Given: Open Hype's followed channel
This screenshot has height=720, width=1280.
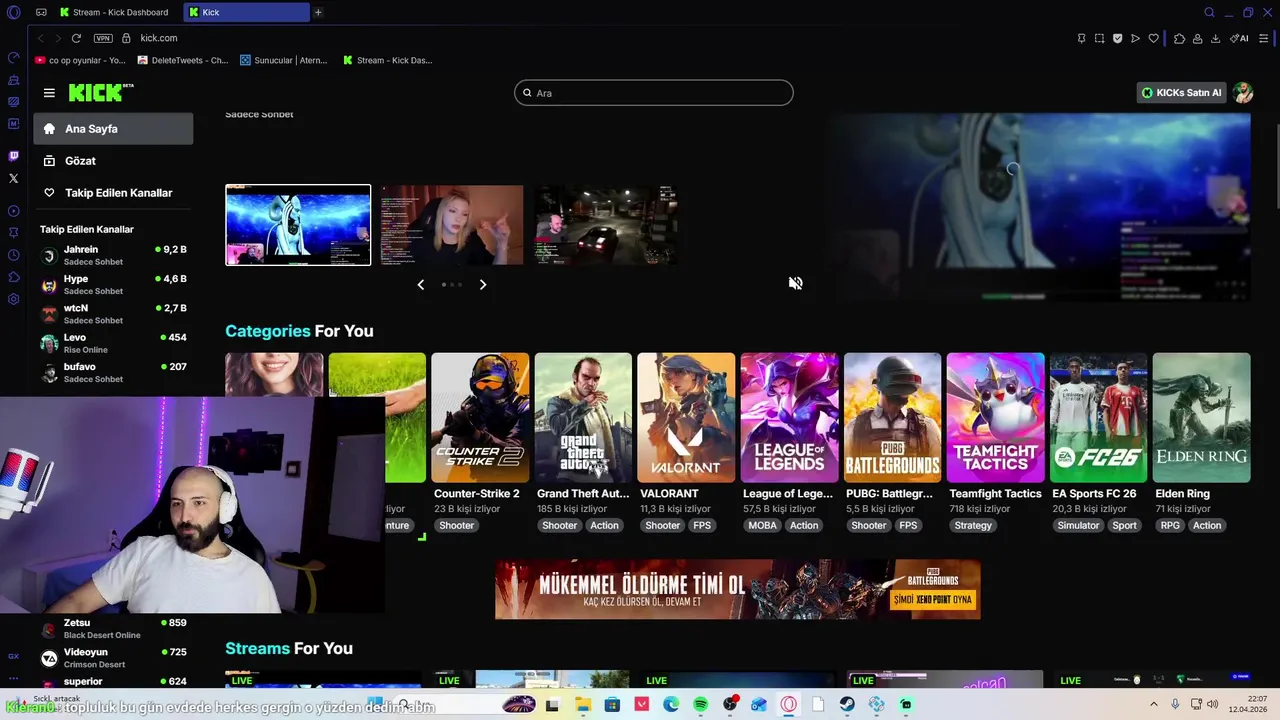Looking at the screenshot, I should pyautogui.click(x=113, y=285).
